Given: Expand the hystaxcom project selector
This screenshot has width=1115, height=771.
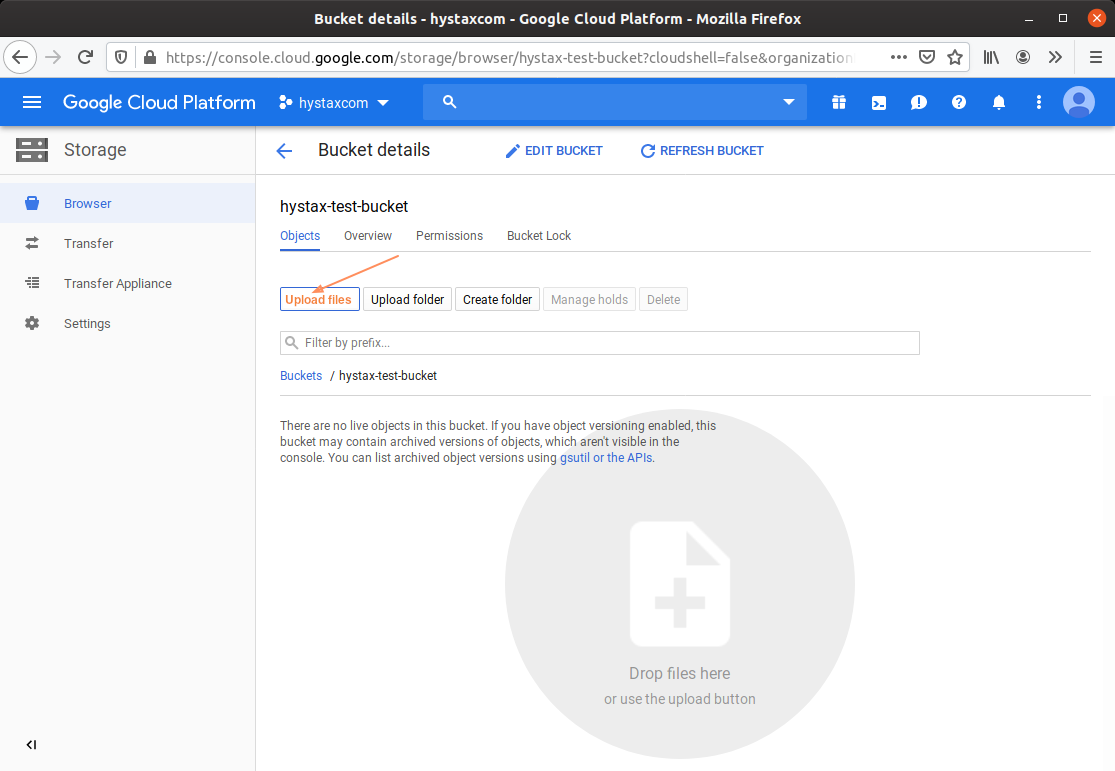Looking at the screenshot, I should [x=334, y=103].
